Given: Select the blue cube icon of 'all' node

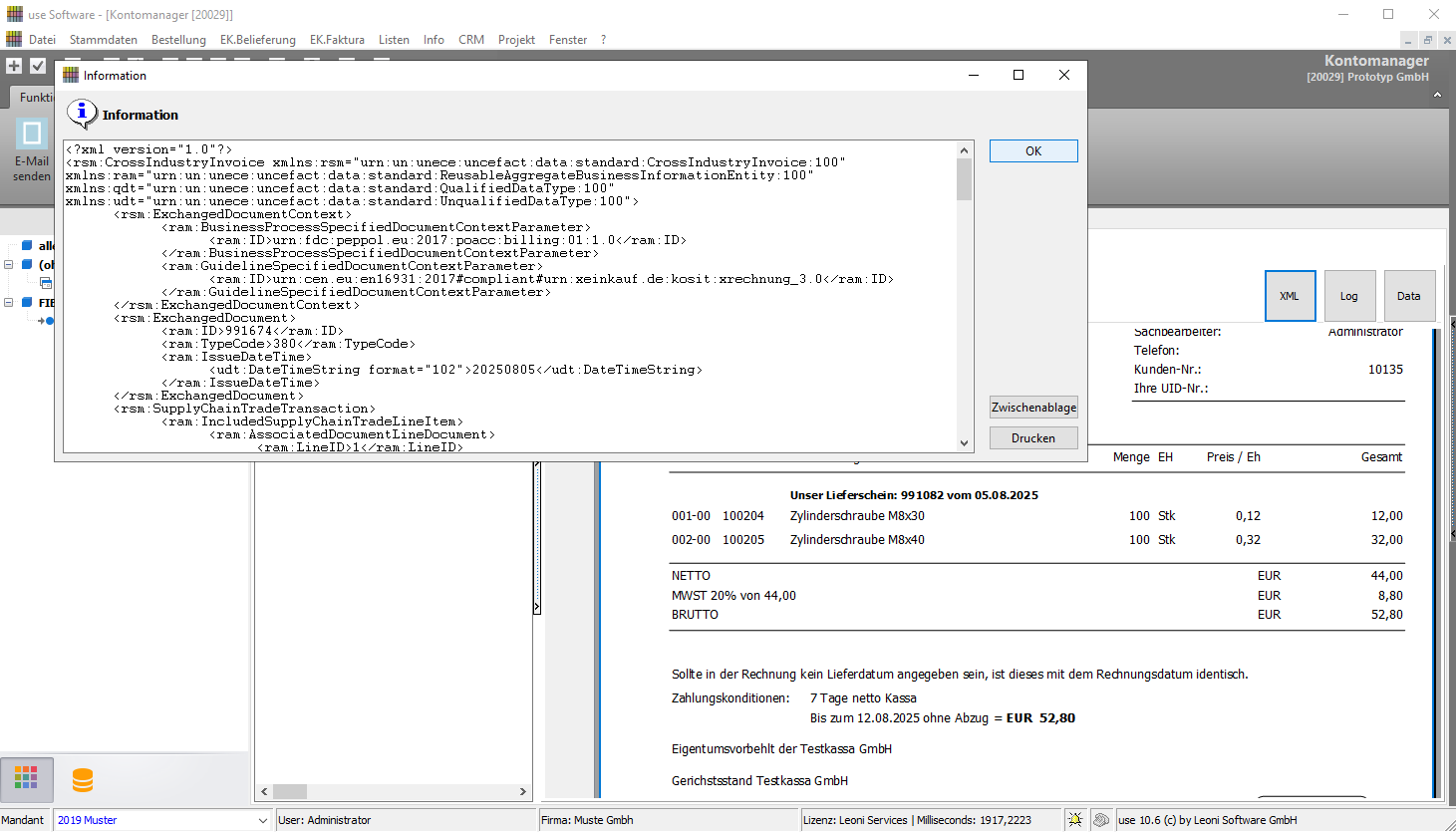Looking at the screenshot, I should click(27, 245).
